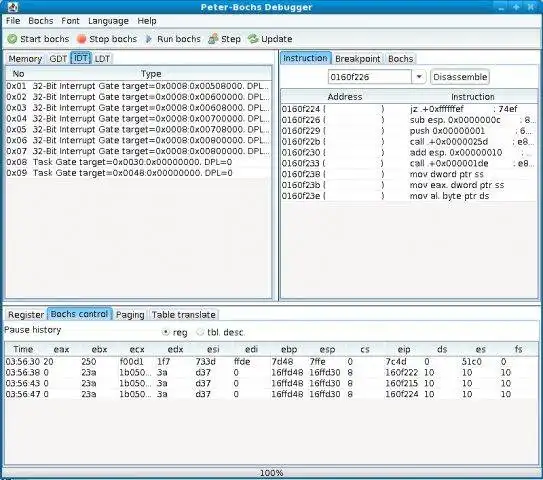Image resolution: width=543 pixels, height=480 pixels.
Task: Open the Font menu
Action: 70,21
